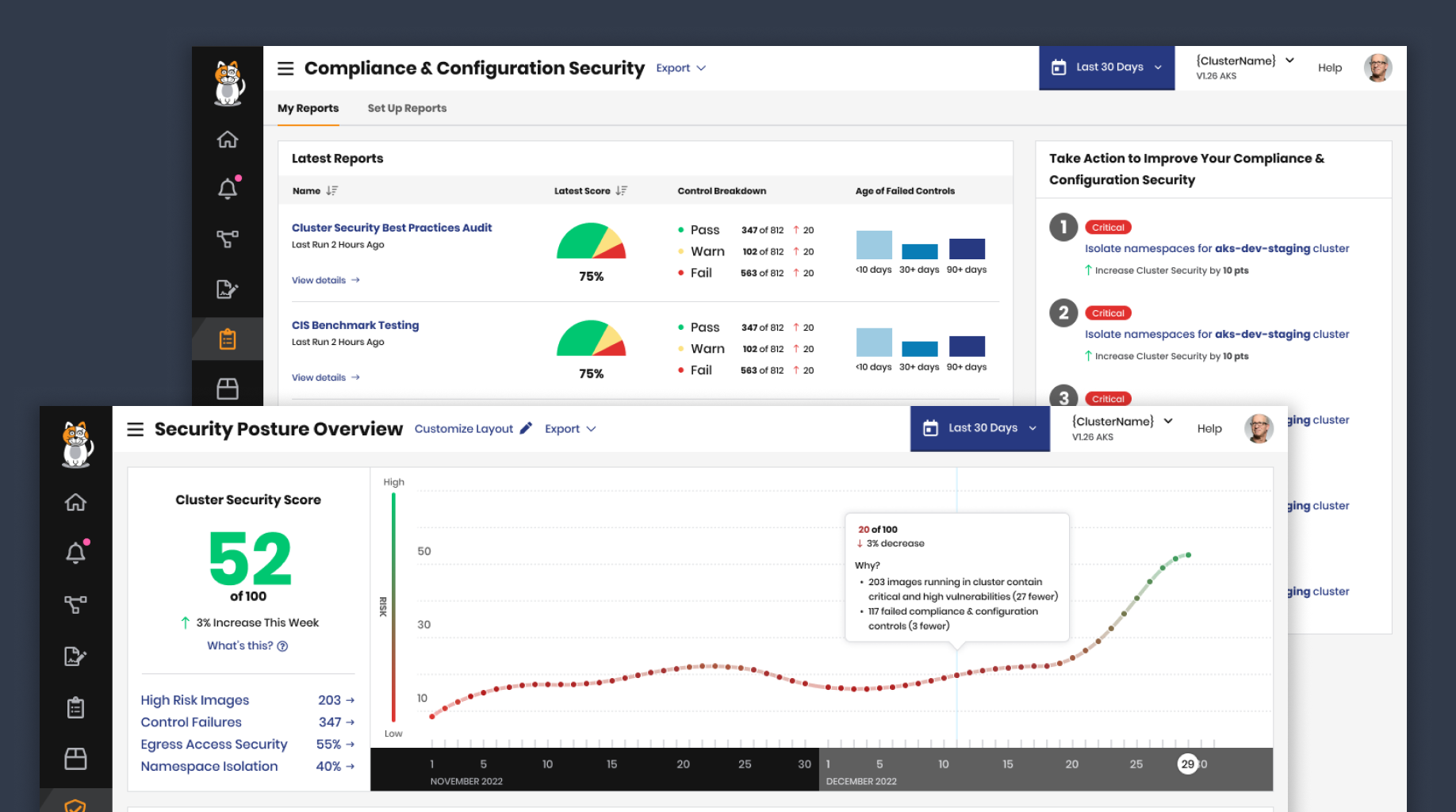
Task: Click the home icon in front sidebar
Action: pos(75,502)
